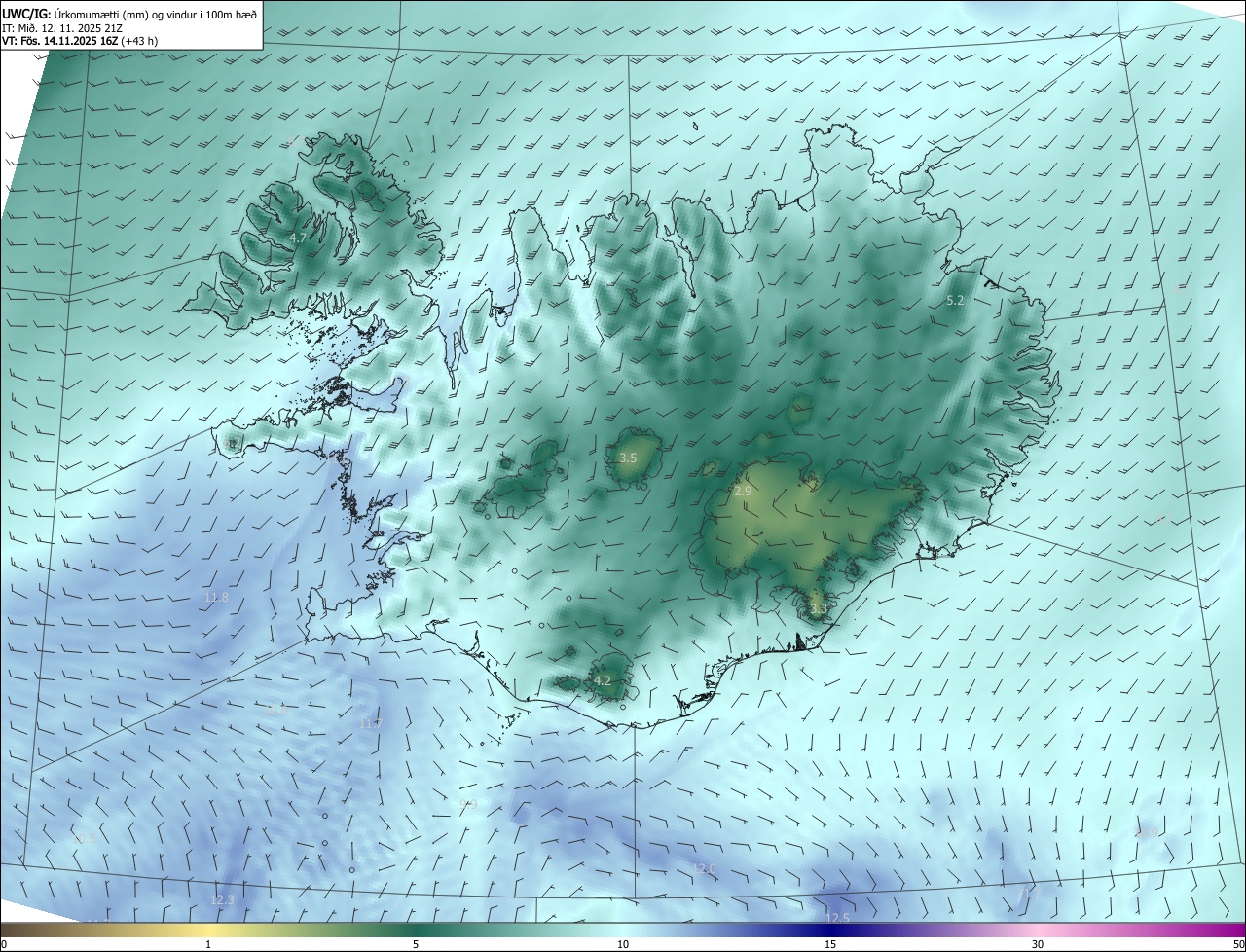Click the colorbar tick label 0
Viewport: 1246px width, 952px height.
coord(4,944)
